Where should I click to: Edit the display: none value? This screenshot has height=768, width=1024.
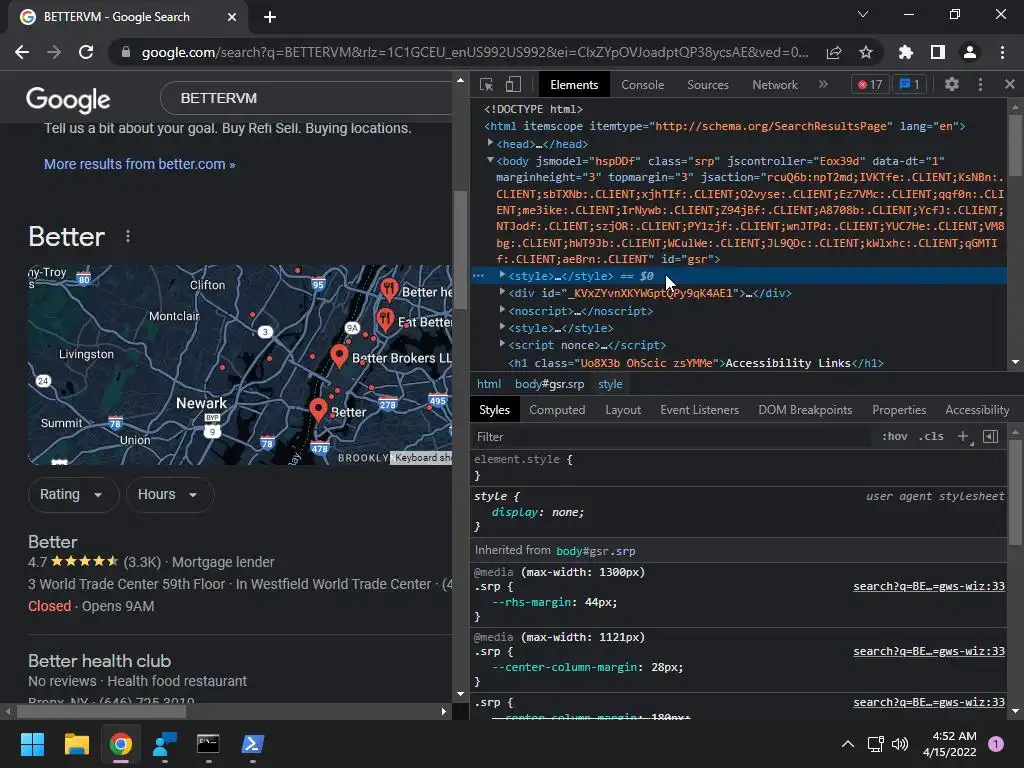click(x=568, y=513)
